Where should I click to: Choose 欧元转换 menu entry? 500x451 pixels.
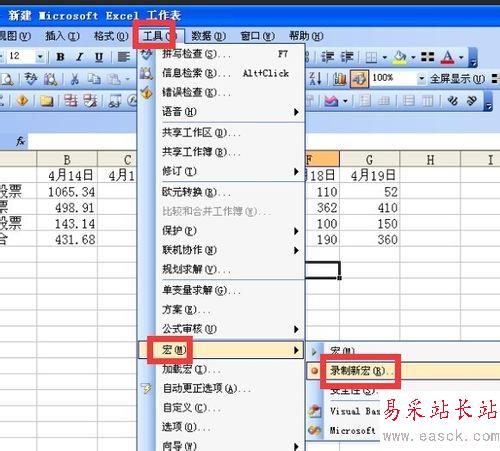click(x=221, y=192)
